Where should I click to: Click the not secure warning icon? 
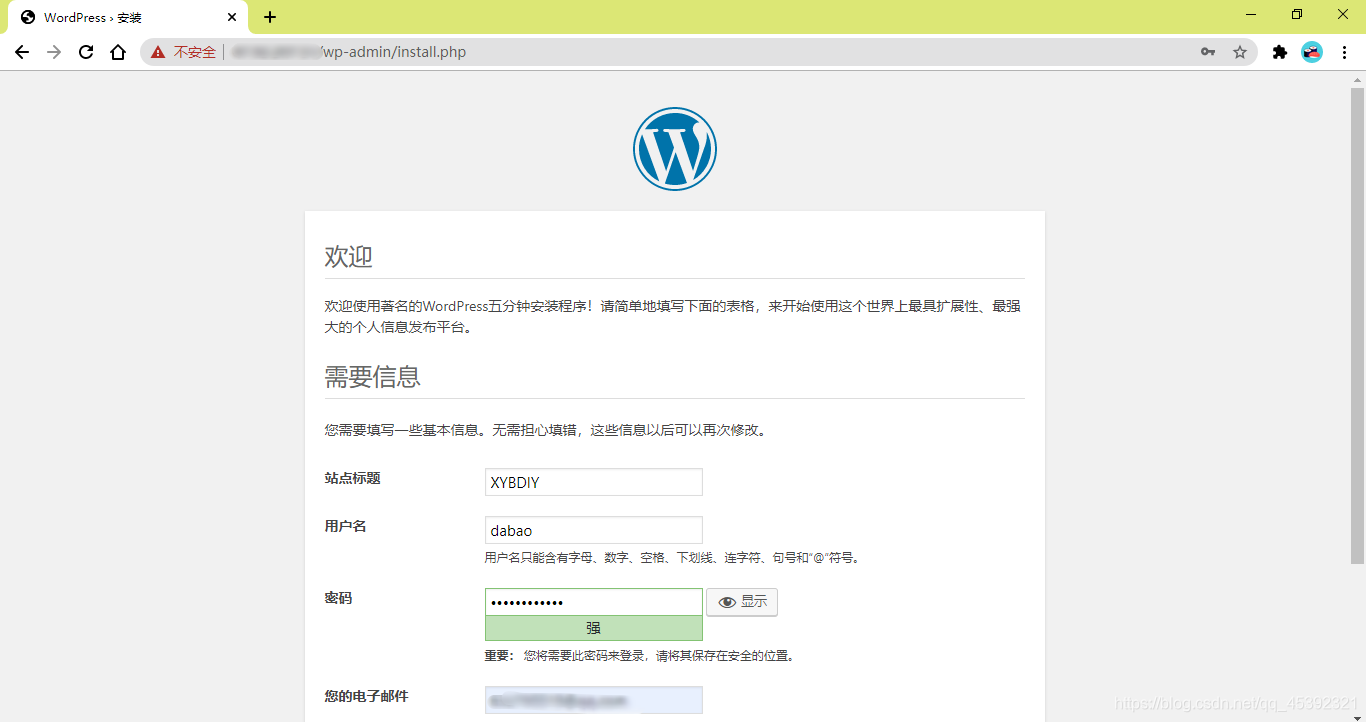pyautogui.click(x=158, y=52)
